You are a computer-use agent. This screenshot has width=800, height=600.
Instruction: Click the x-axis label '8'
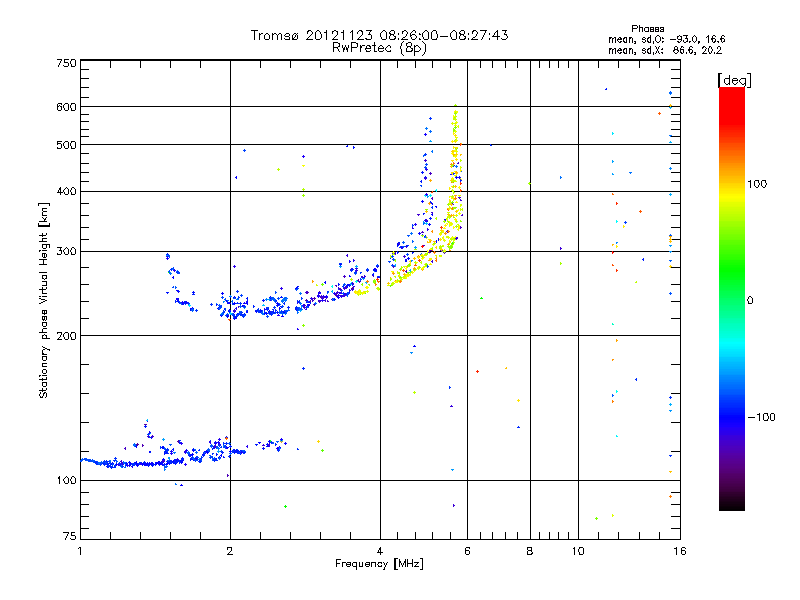click(x=530, y=551)
